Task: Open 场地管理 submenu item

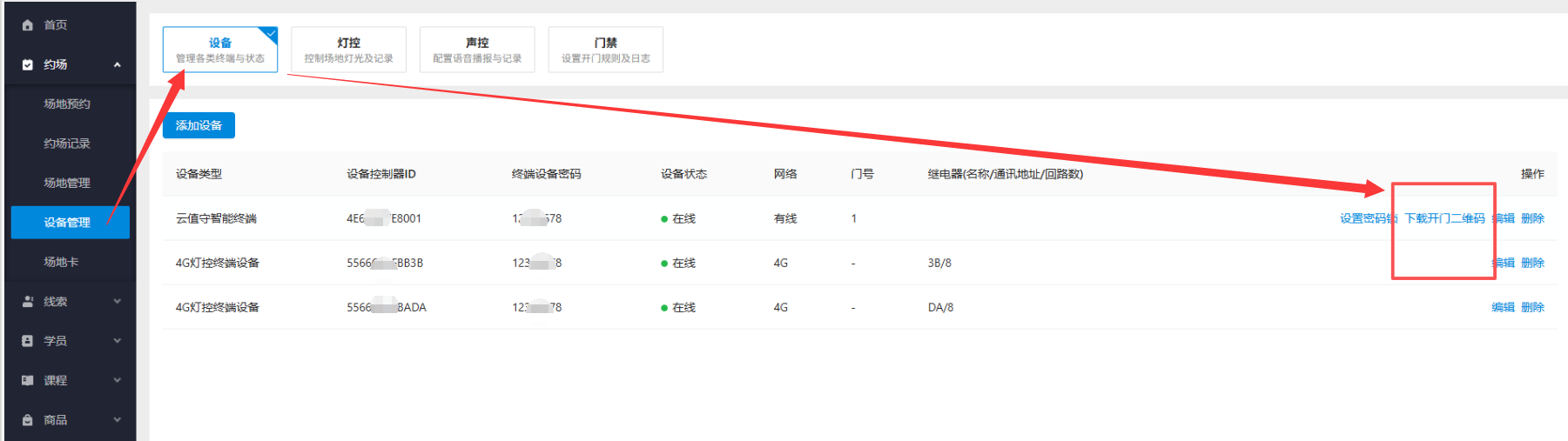Action: (x=67, y=183)
